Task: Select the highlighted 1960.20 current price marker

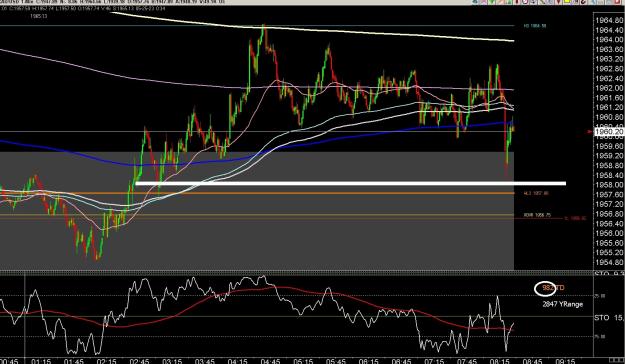Action: (x=609, y=132)
